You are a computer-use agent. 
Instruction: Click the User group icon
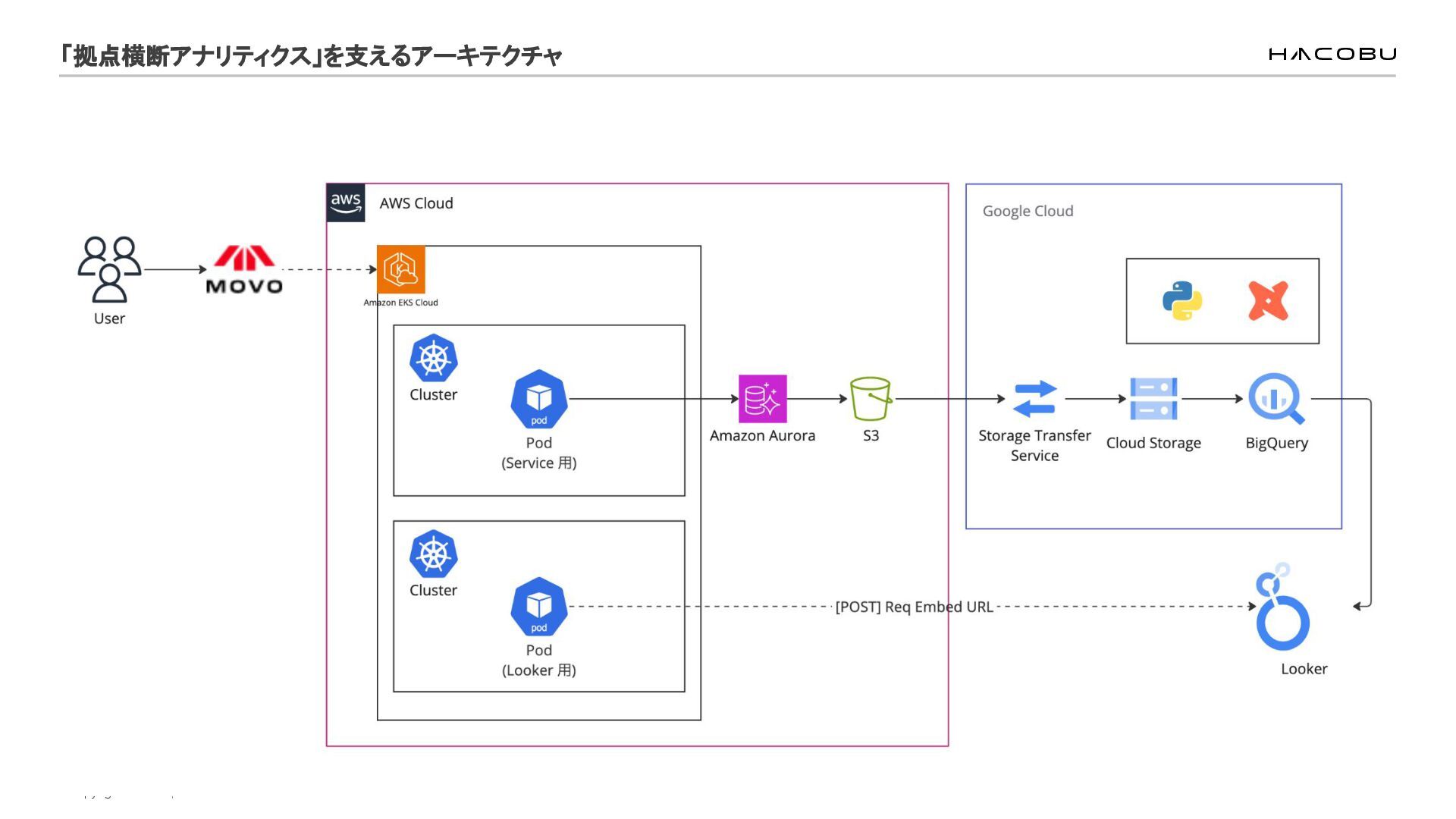tap(109, 269)
